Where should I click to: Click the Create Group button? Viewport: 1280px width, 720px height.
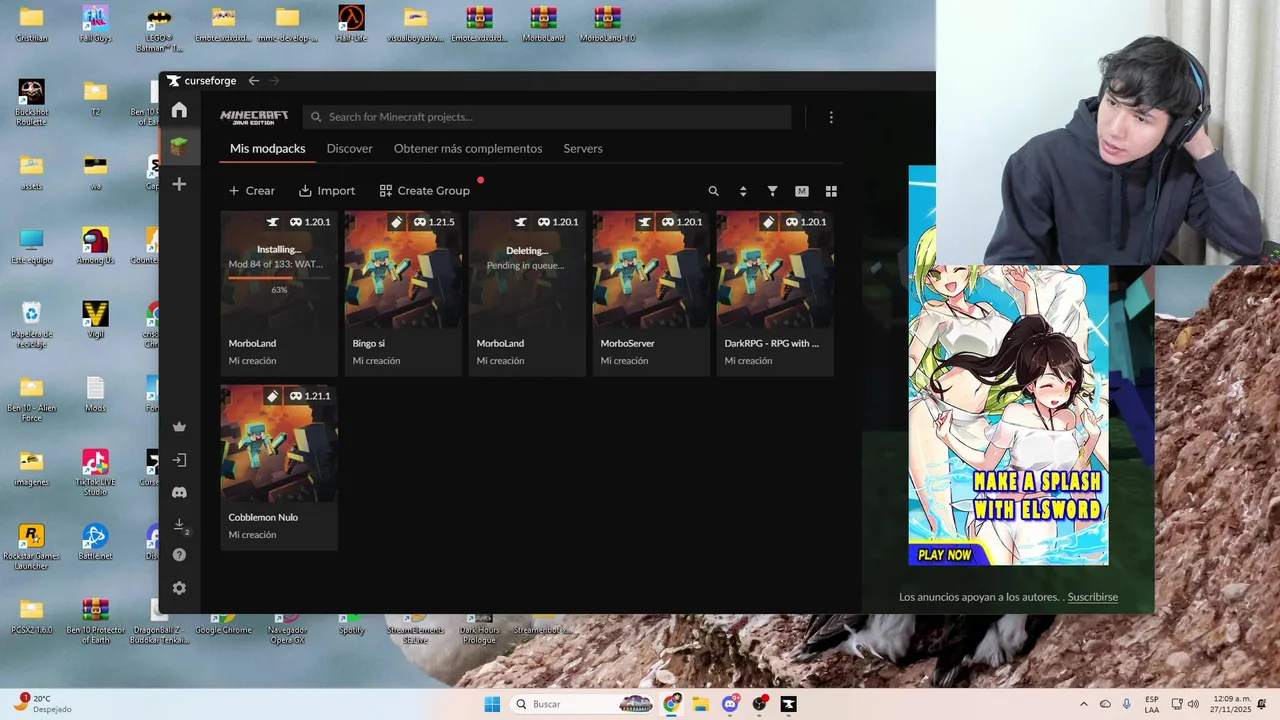pyautogui.click(x=425, y=191)
